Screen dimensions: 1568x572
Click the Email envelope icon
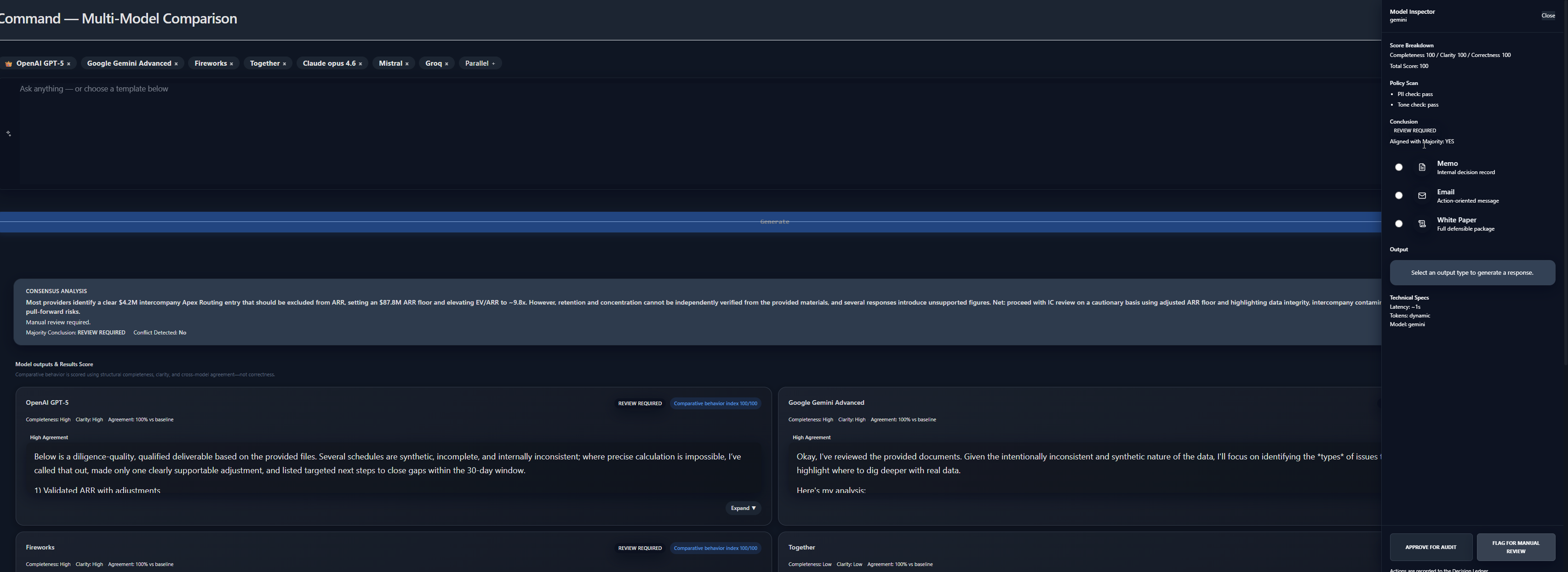(1422, 196)
